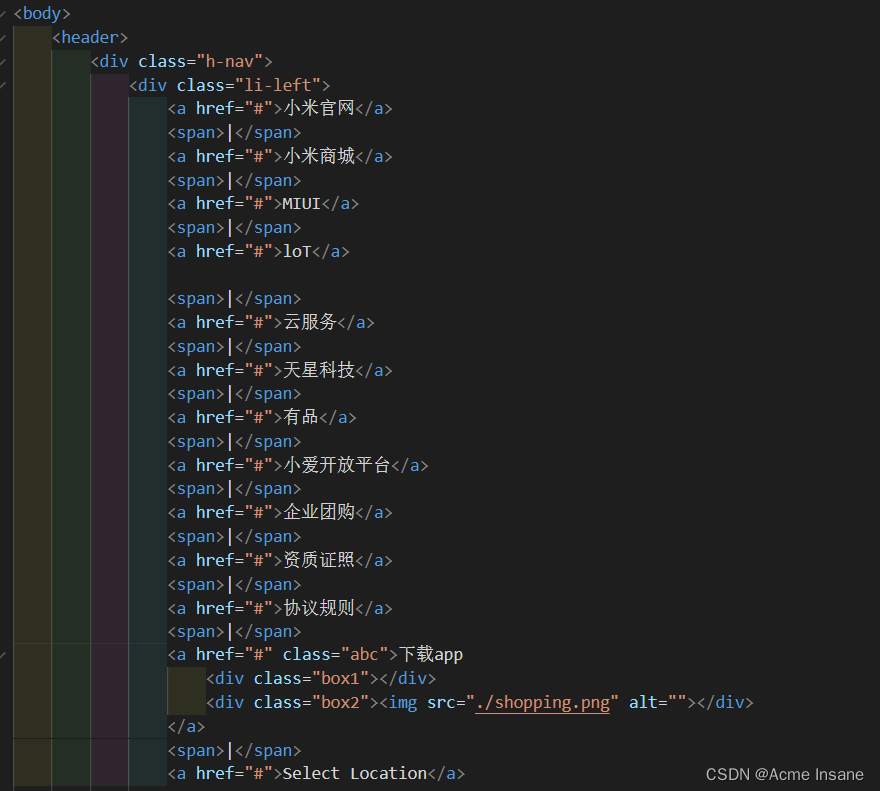Click the text 天星科技
Image resolution: width=880 pixels, height=791 pixels.
point(319,370)
